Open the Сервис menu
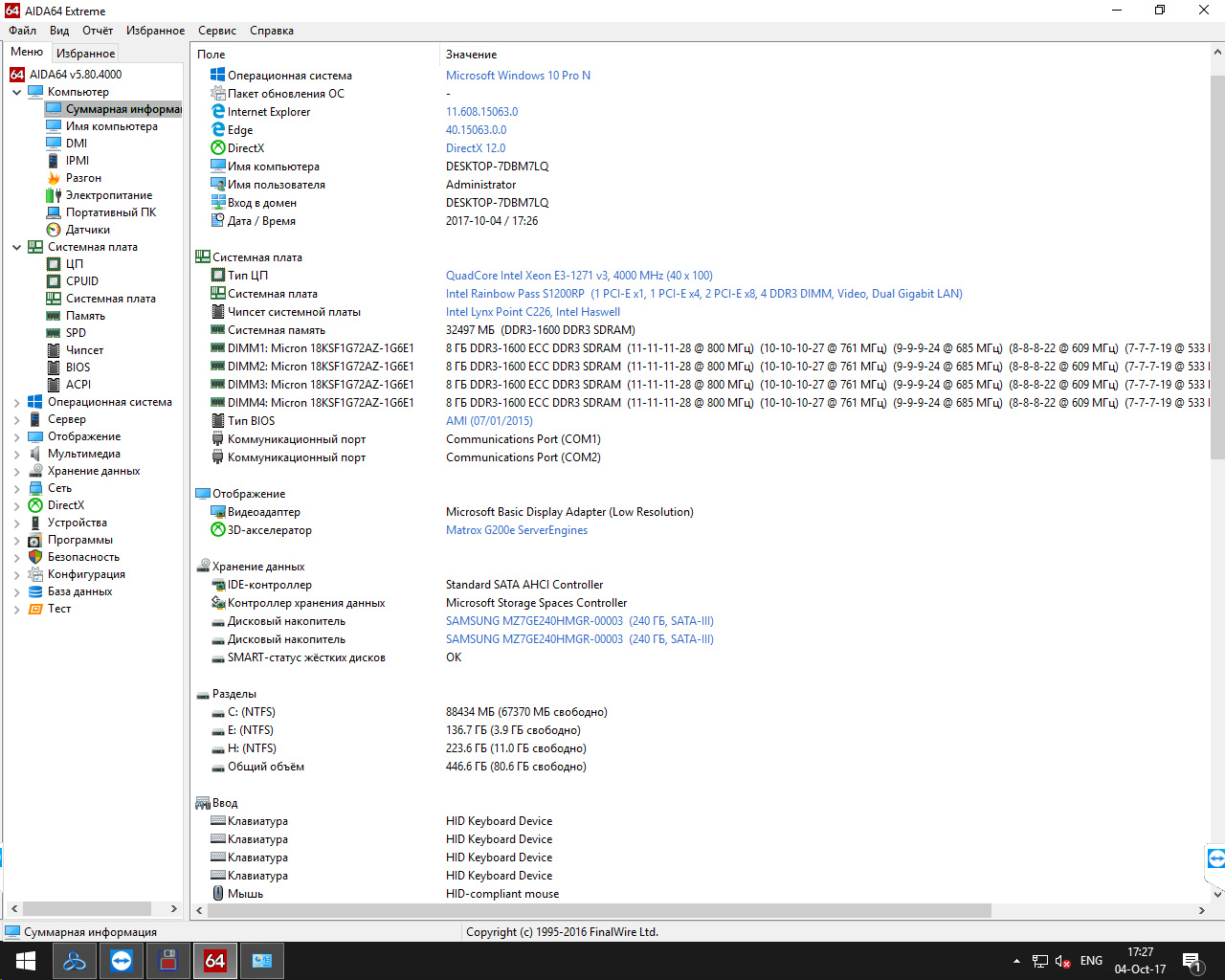 click(x=217, y=31)
